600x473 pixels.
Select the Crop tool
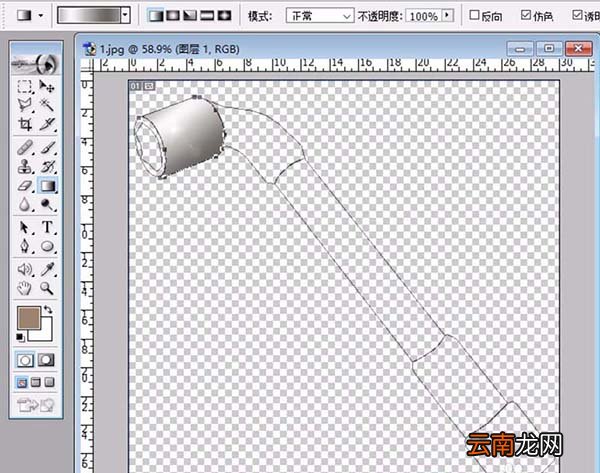tap(25, 124)
